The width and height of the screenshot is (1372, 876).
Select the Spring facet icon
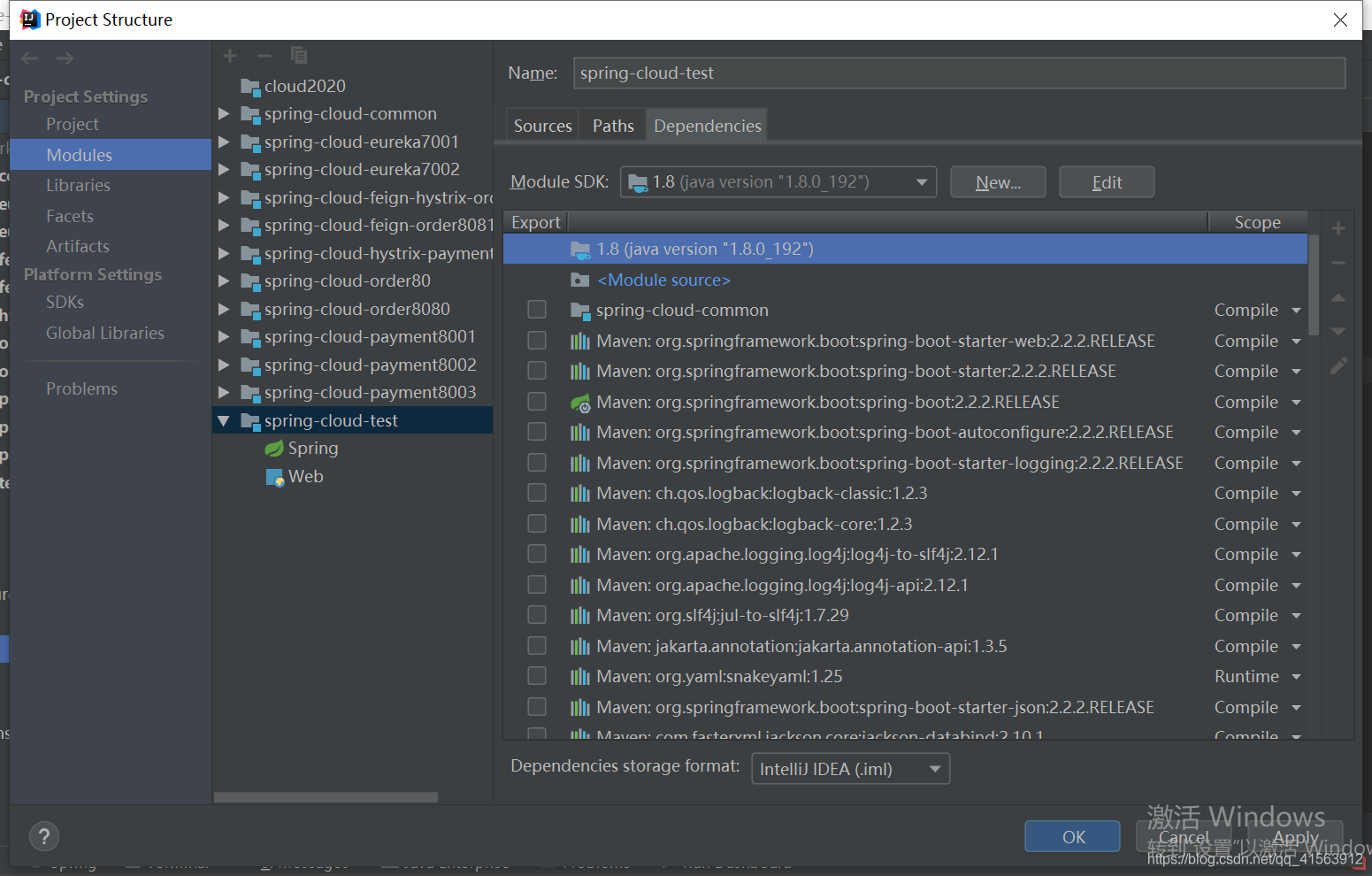tap(274, 449)
